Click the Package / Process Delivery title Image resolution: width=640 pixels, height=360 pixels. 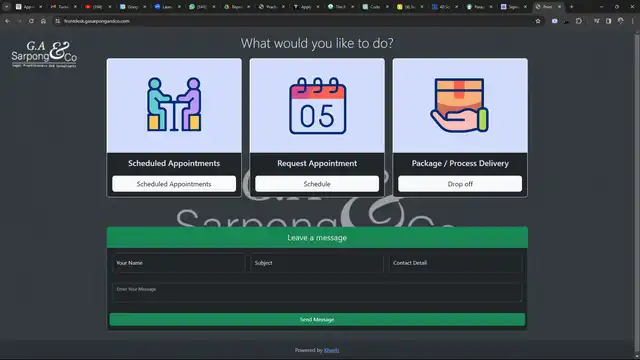click(x=460, y=163)
